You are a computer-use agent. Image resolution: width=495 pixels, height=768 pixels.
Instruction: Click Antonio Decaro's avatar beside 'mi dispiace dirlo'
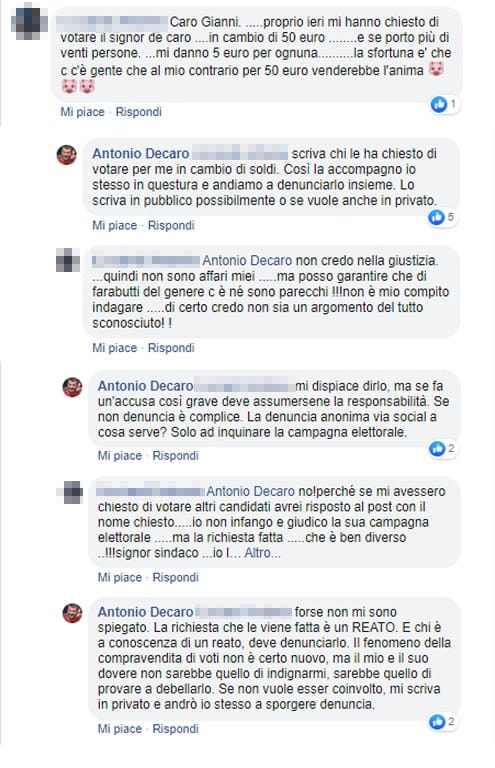(72, 387)
